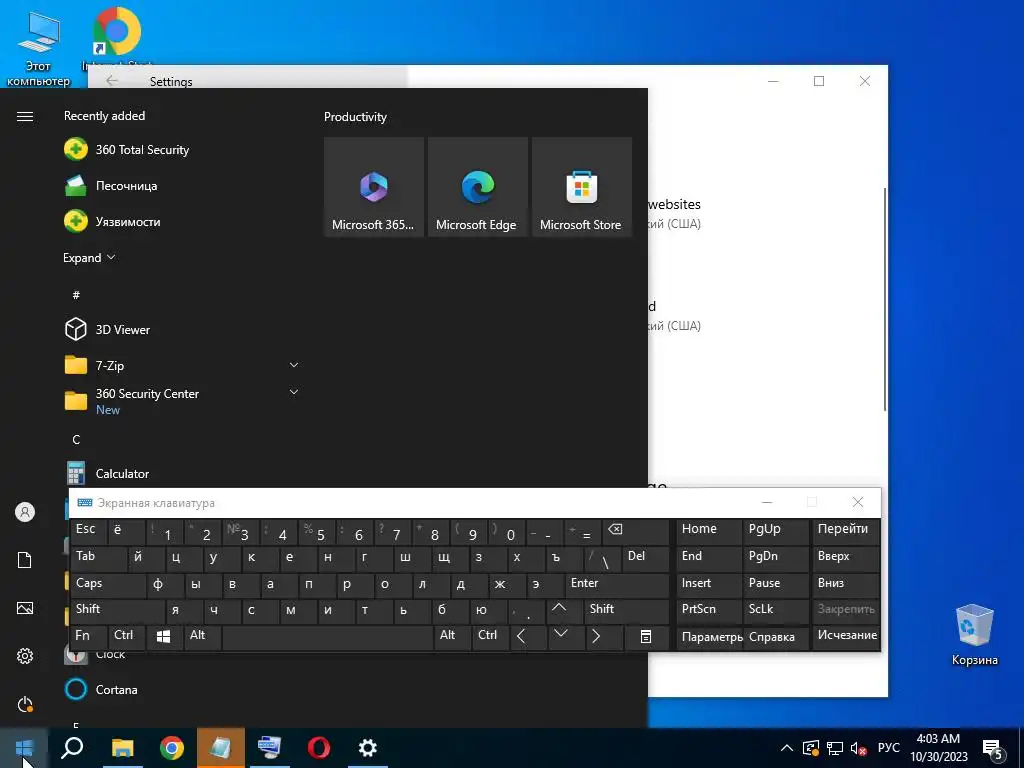Click the Параметры key on on-screen keyboard
1024x768 pixels.
click(x=710, y=637)
